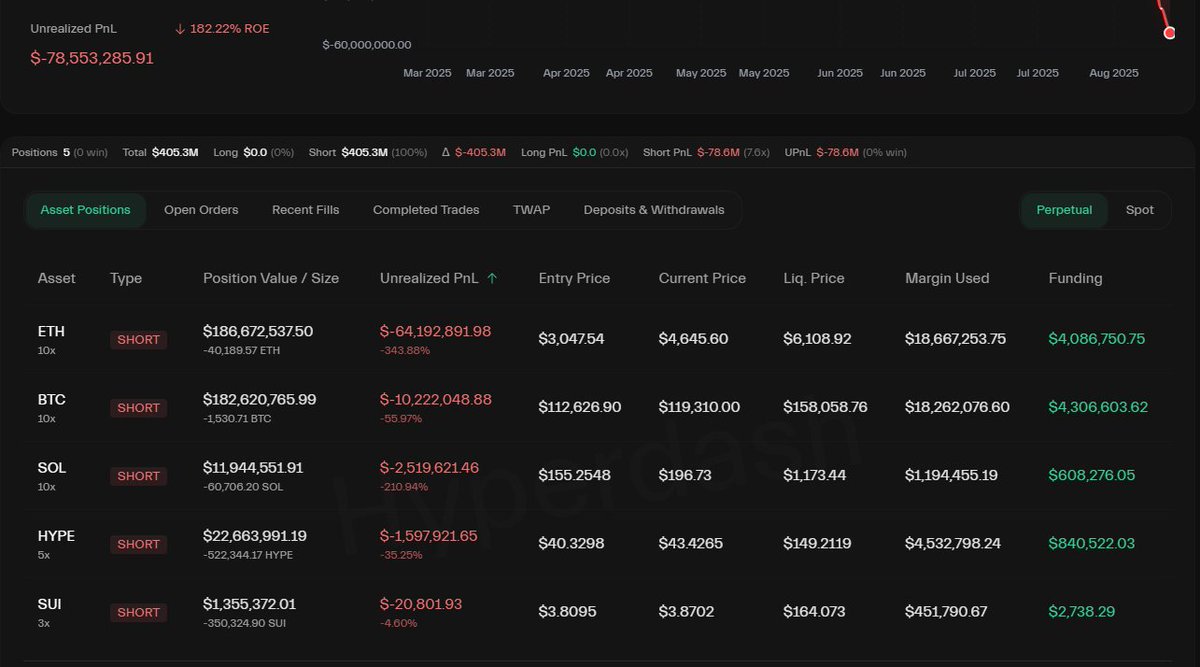Click BTC position value $182,620,765.99
This screenshot has height=667, width=1200.
pyautogui.click(x=260, y=399)
